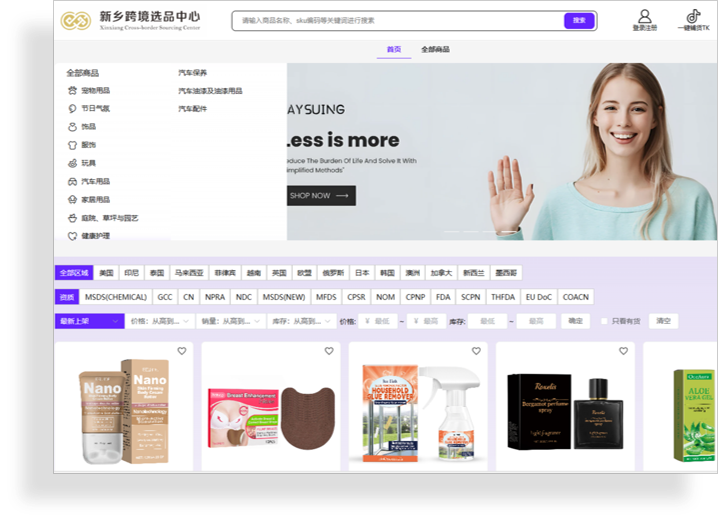Enable the in-stock only (只看有货) checkbox
Viewport: 719px width, 523px height.
604,321
